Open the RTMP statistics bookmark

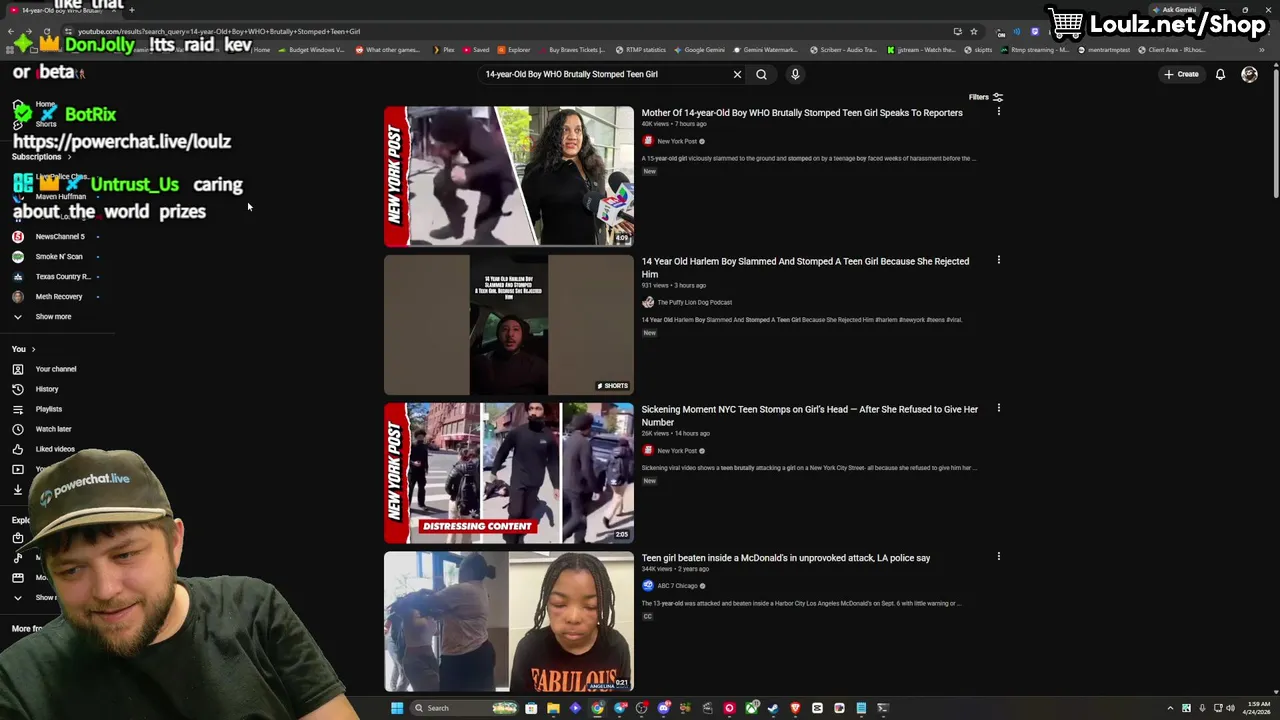641,50
